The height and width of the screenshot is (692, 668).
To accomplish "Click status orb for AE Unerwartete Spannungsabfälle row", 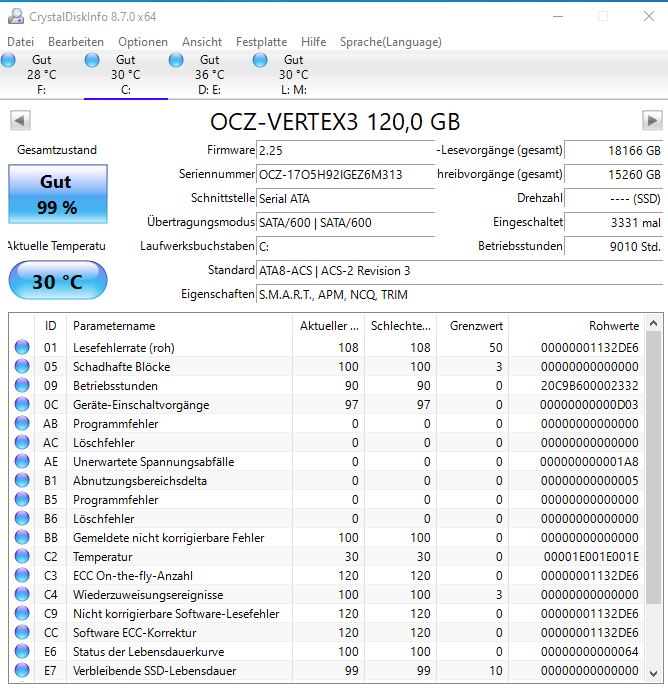I will [22, 461].
